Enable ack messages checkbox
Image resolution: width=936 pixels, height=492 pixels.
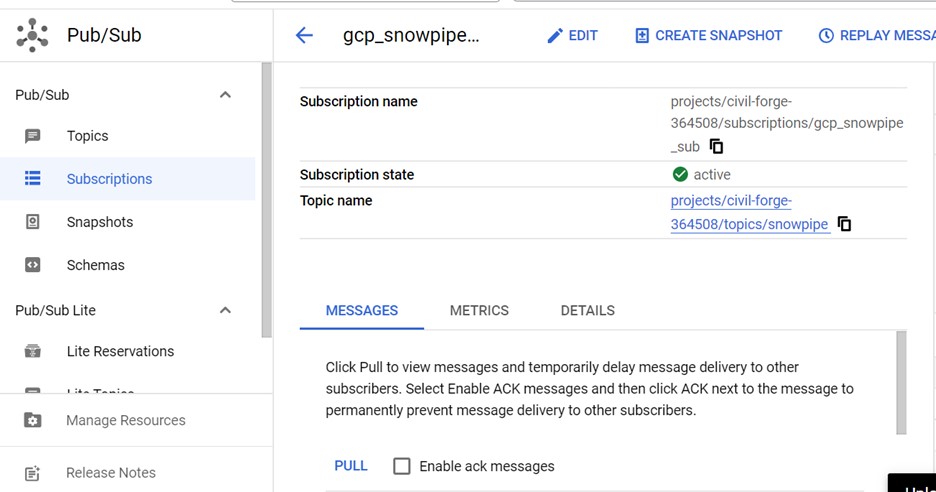point(402,466)
